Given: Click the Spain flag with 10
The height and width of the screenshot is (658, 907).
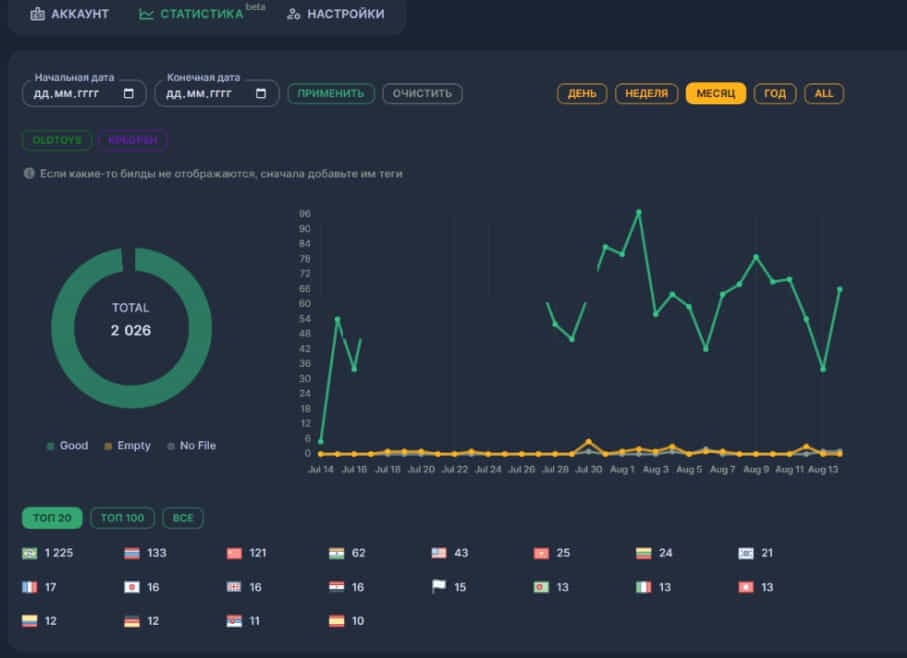Looking at the screenshot, I should pos(337,621).
